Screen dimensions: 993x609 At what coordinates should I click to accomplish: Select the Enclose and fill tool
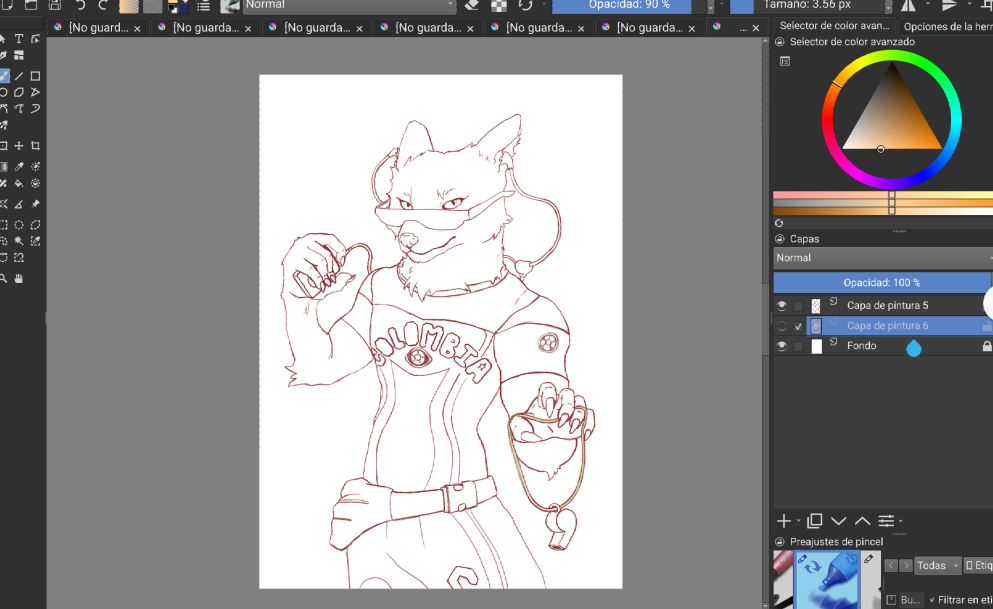35,184
